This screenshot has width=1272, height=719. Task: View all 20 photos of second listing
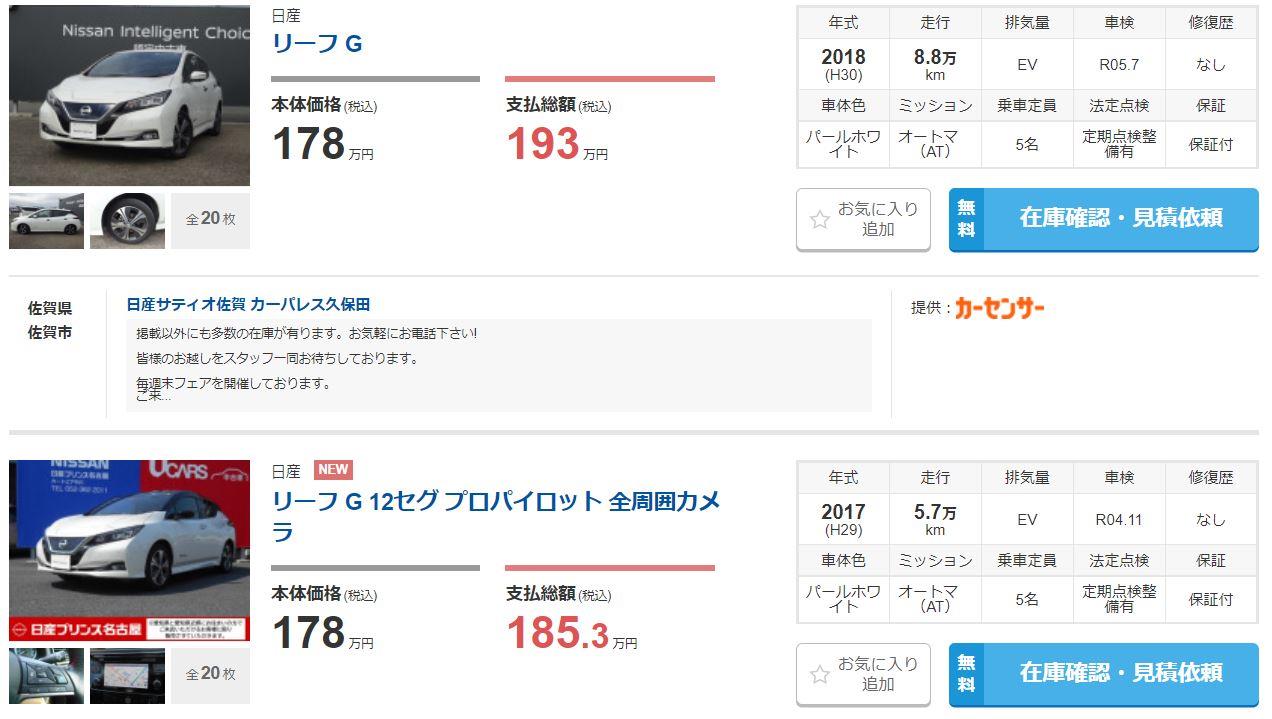pos(210,676)
